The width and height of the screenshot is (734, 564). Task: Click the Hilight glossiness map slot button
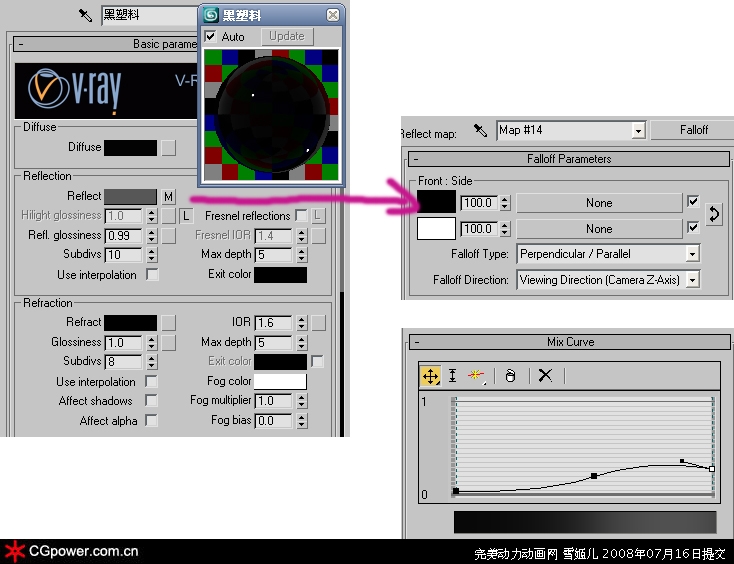pyautogui.click(x=169, y=216)
